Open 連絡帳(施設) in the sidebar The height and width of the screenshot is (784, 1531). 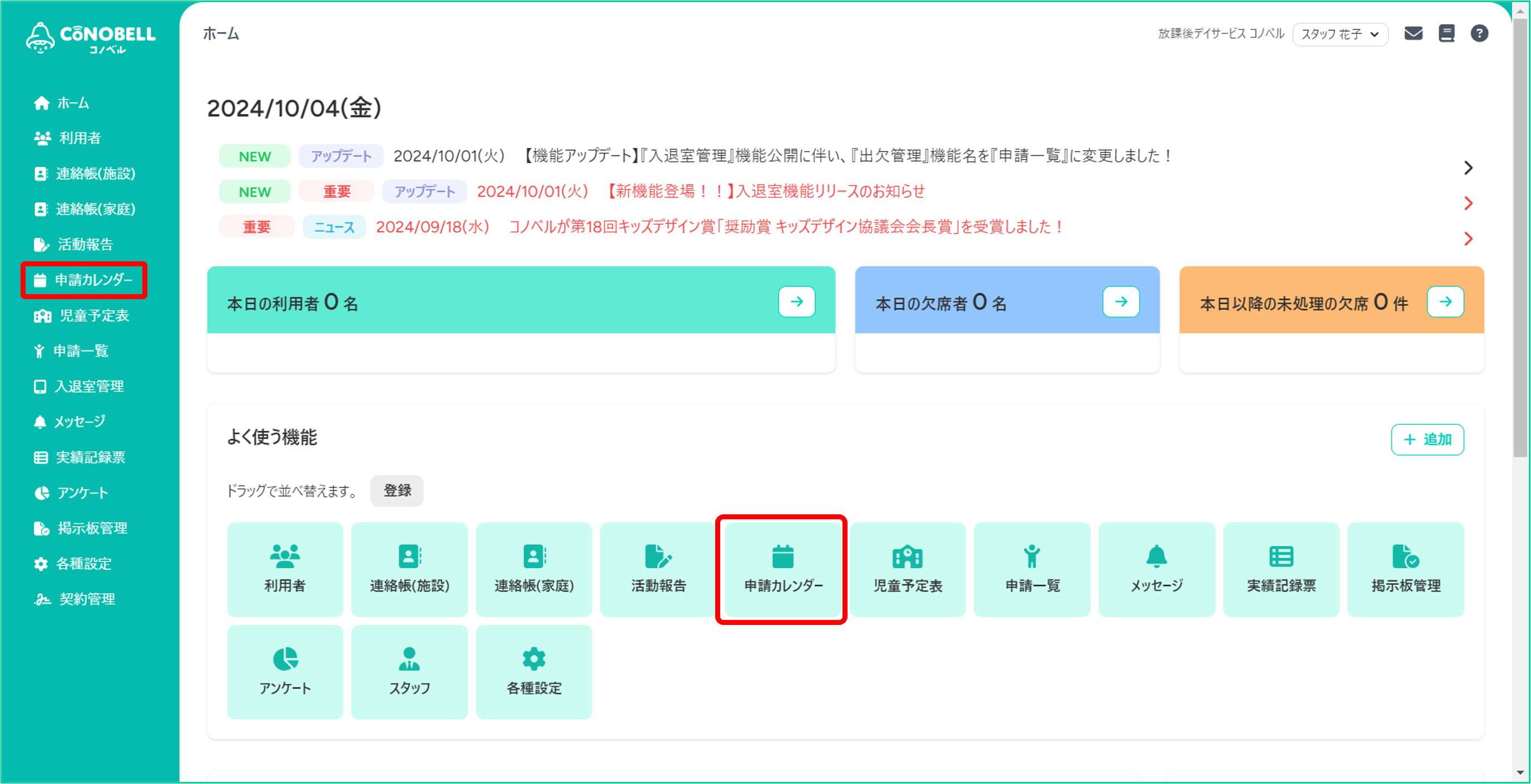[85, 173]
